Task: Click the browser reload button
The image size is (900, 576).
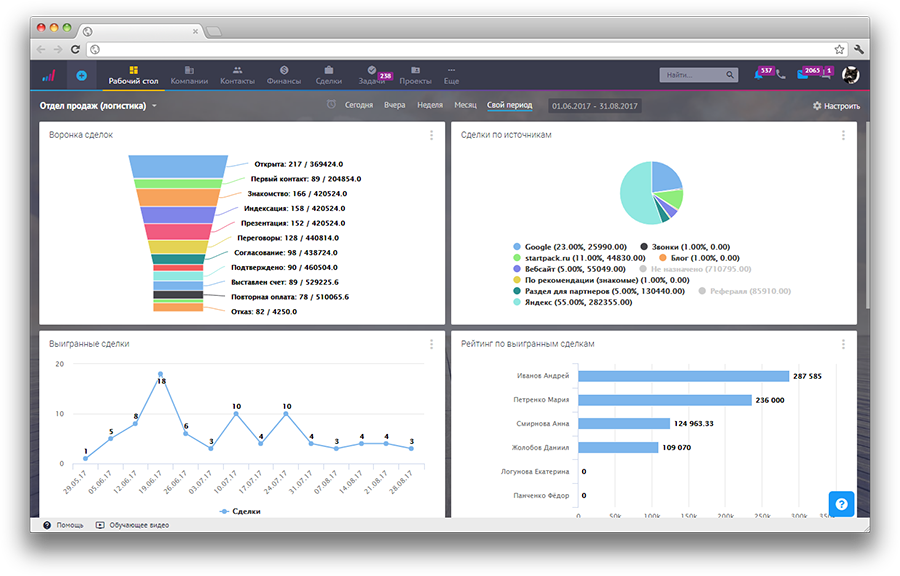Action: click(75, 48)
